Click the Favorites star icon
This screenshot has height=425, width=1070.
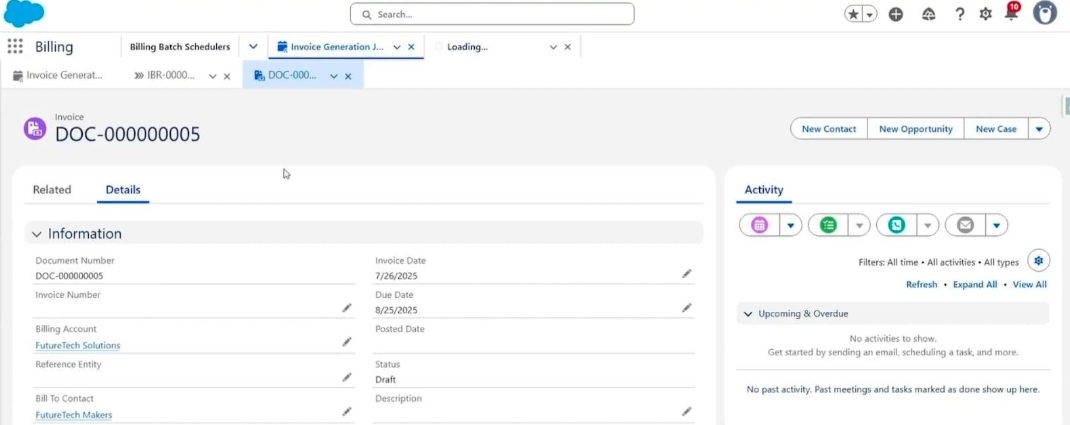coord(853,14)
